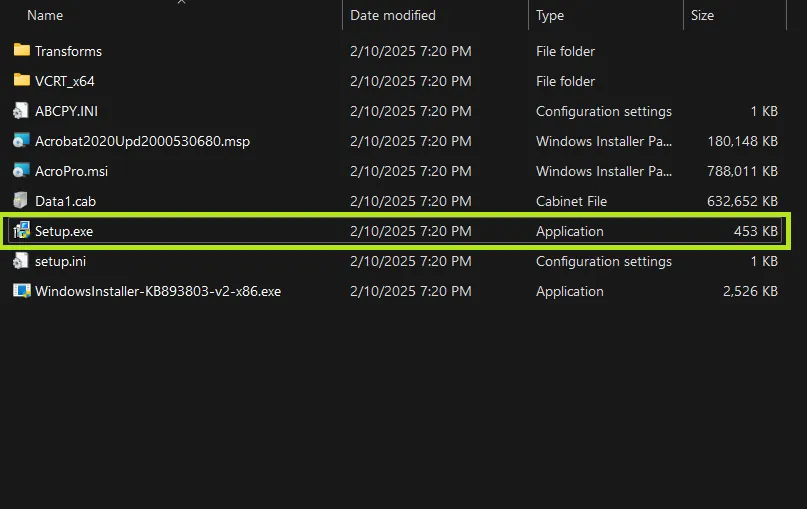This screenshot has height=509, width=807.
Task: Sort files by the Type column
Action: tap(550, 15)
